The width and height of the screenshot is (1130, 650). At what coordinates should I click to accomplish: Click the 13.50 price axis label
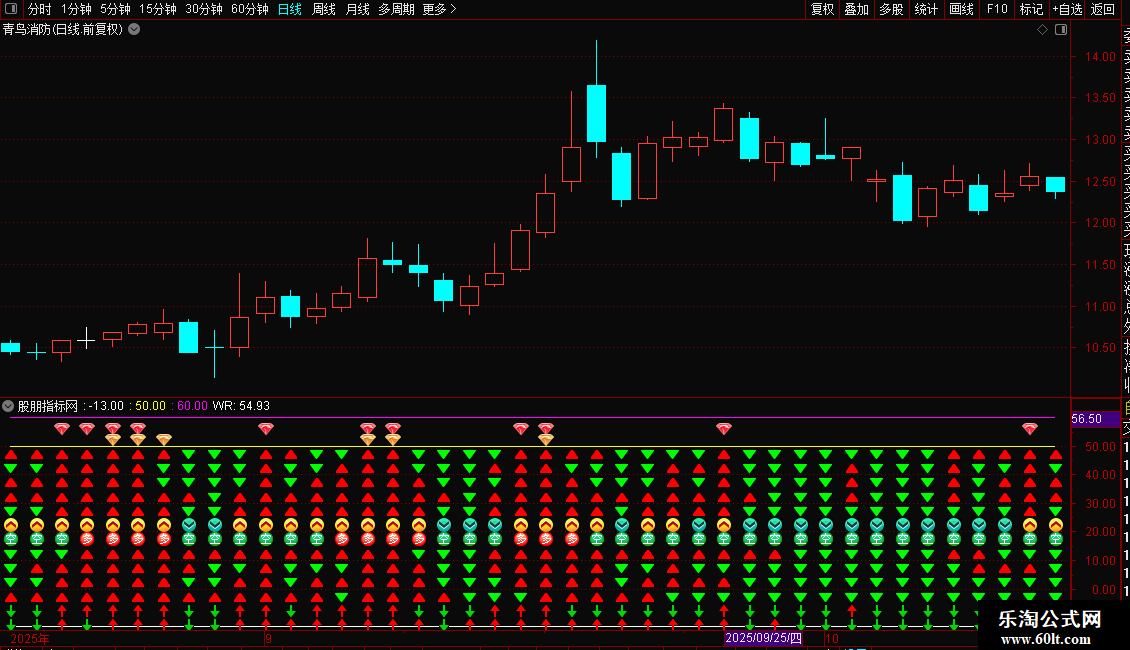tap(1100, 98)
